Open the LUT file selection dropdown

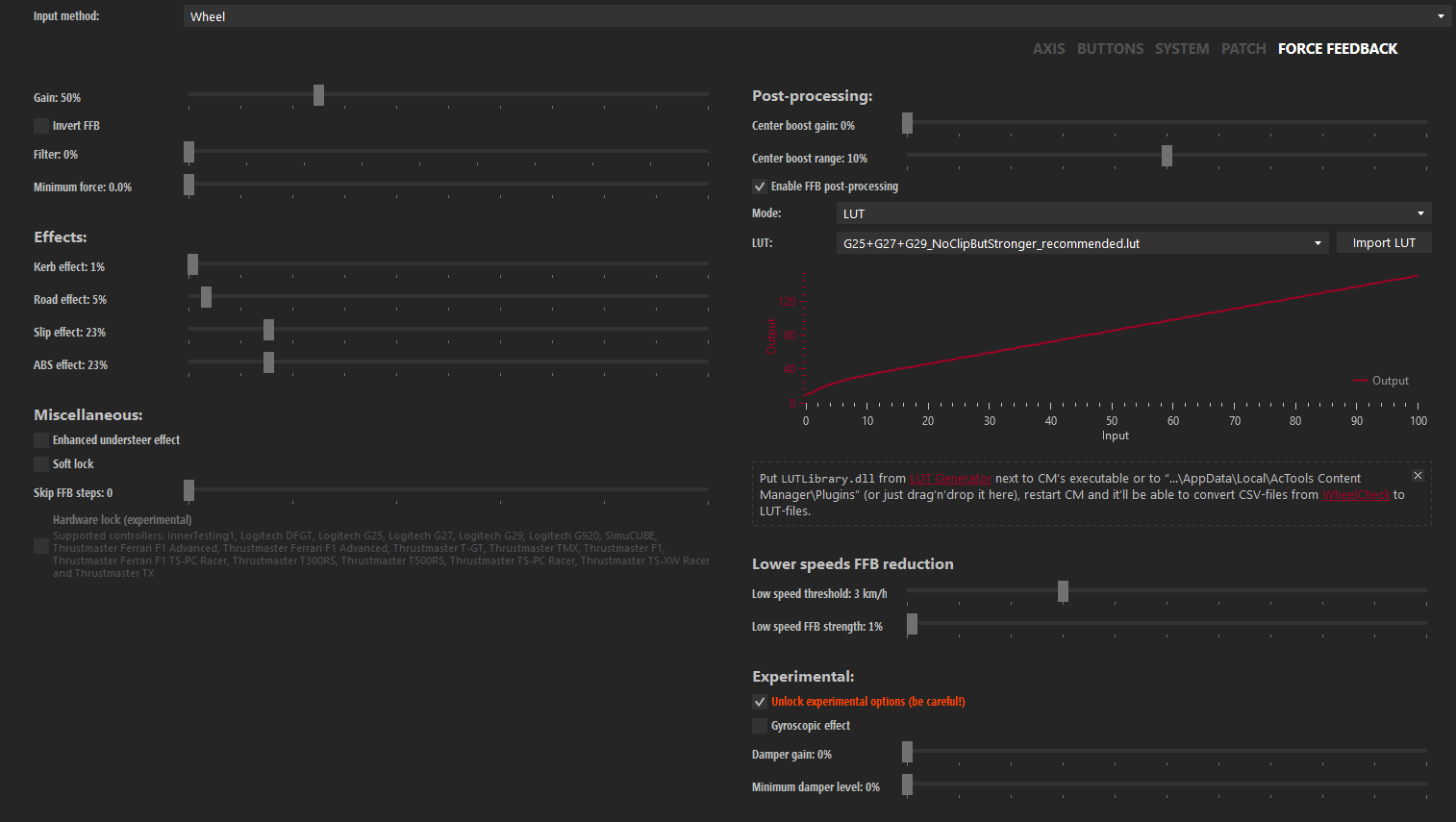click(x=1083, y=243)
